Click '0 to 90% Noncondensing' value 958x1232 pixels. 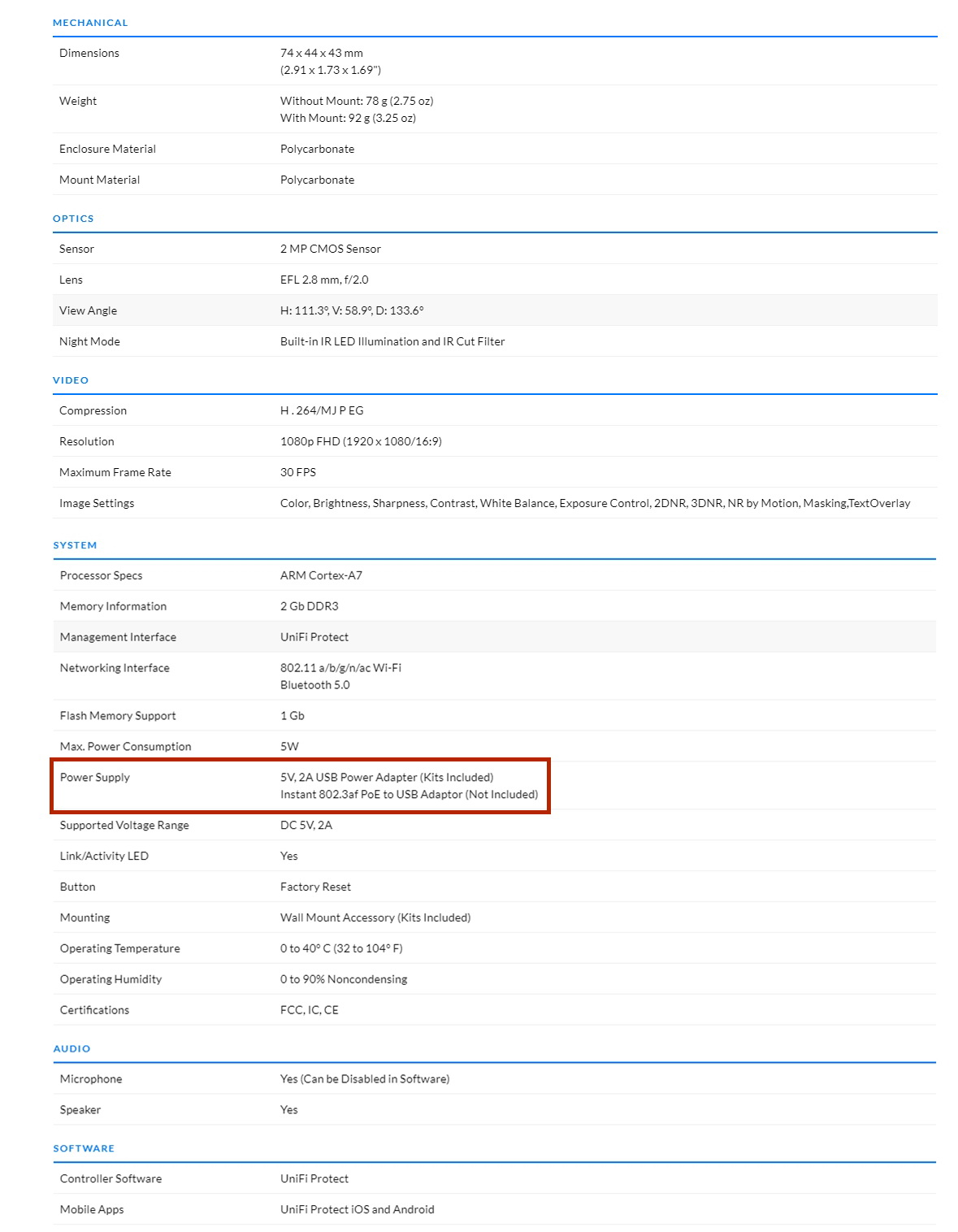pos(344,980)
